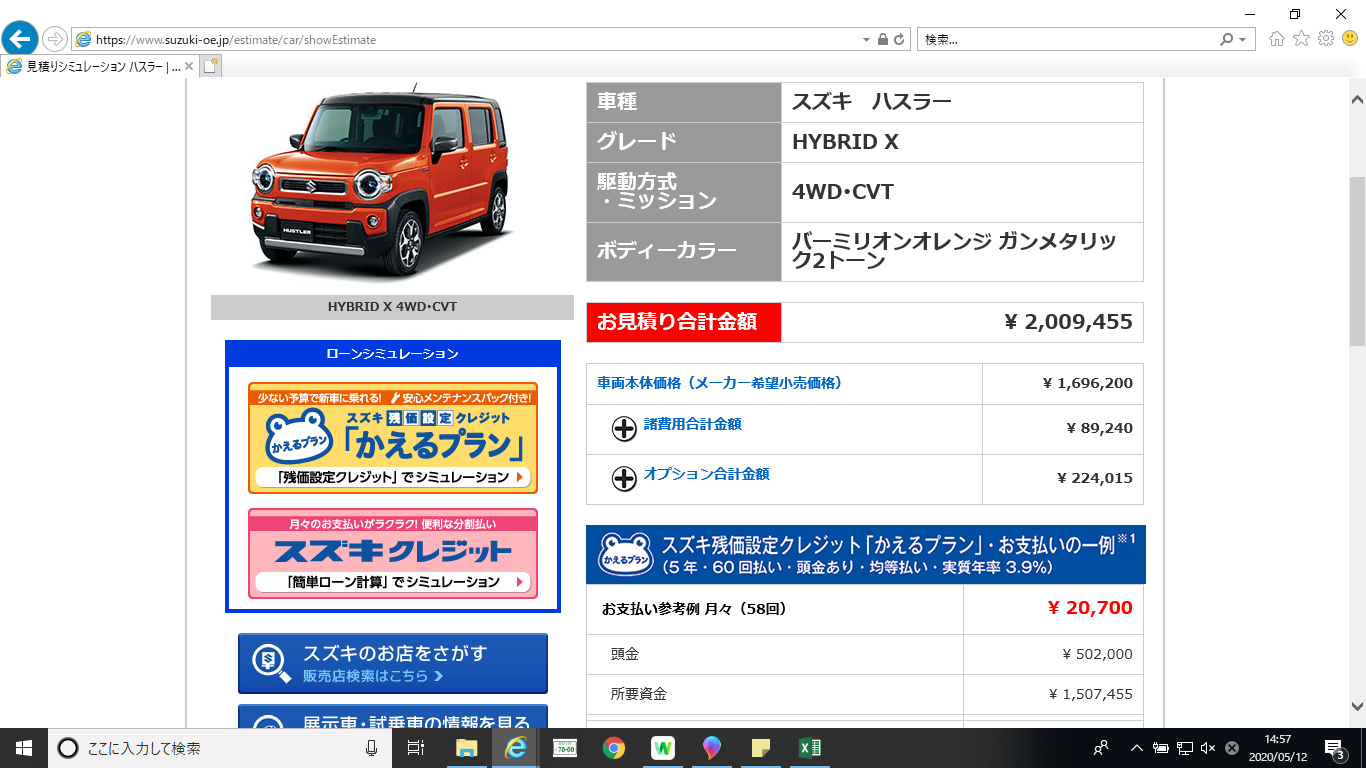The width and height of the screenshot is (1366, 768).
Task: Click the vertical scrollbar thumb
Action: (x=1357, y=260)
